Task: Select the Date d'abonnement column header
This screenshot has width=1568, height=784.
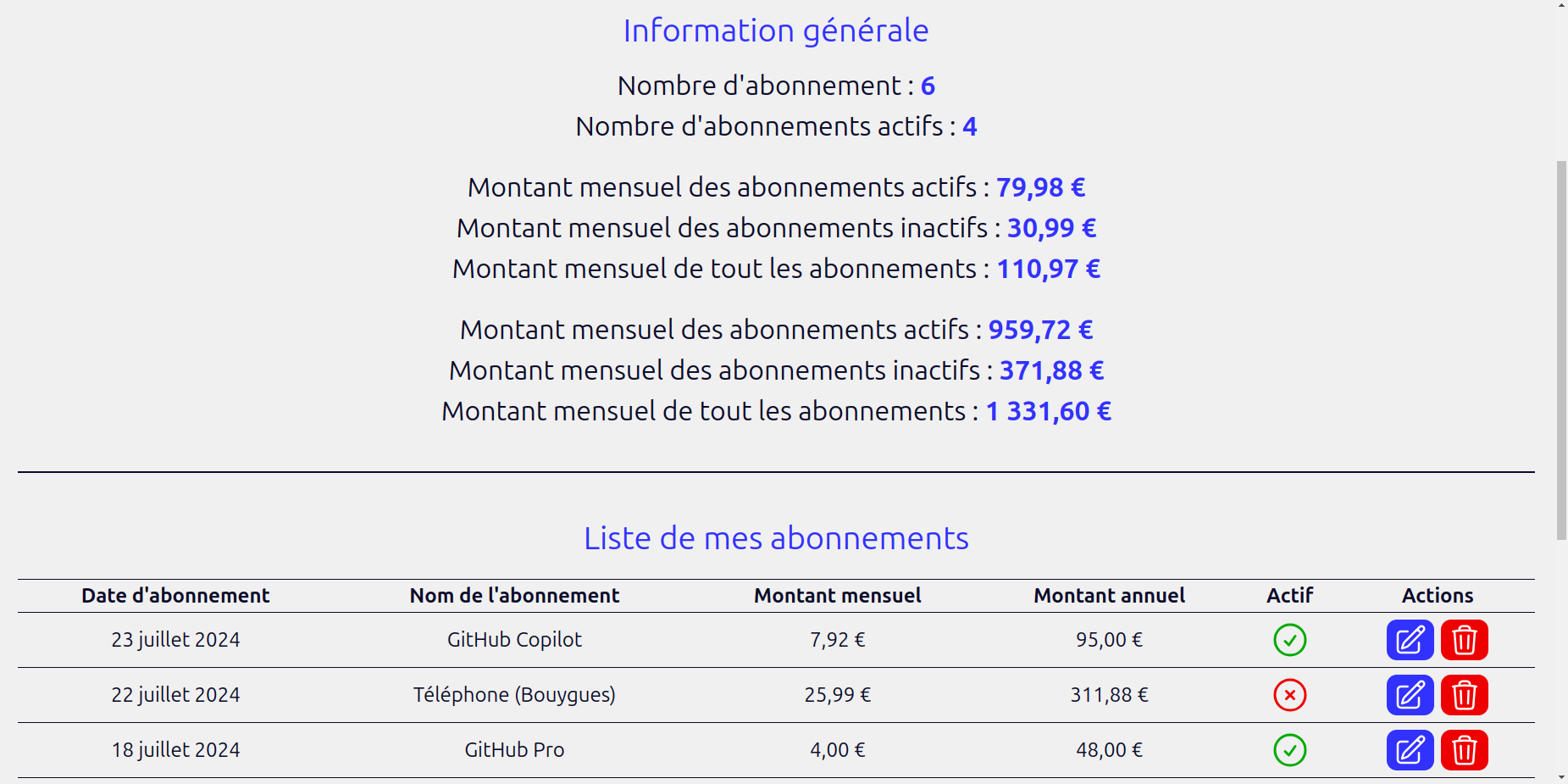Action: point(175,595)
